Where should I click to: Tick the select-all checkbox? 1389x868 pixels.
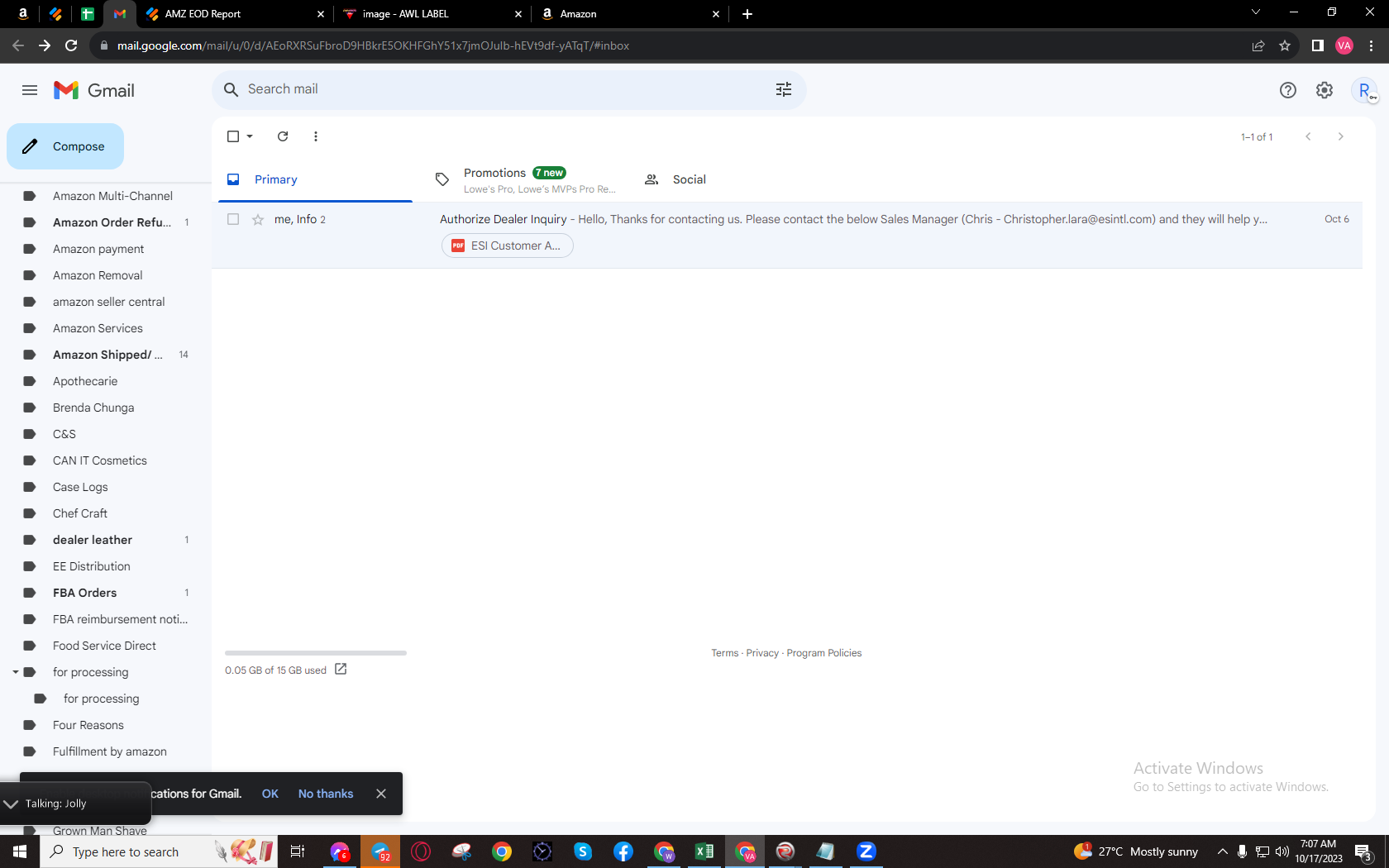tap(233, 136)
